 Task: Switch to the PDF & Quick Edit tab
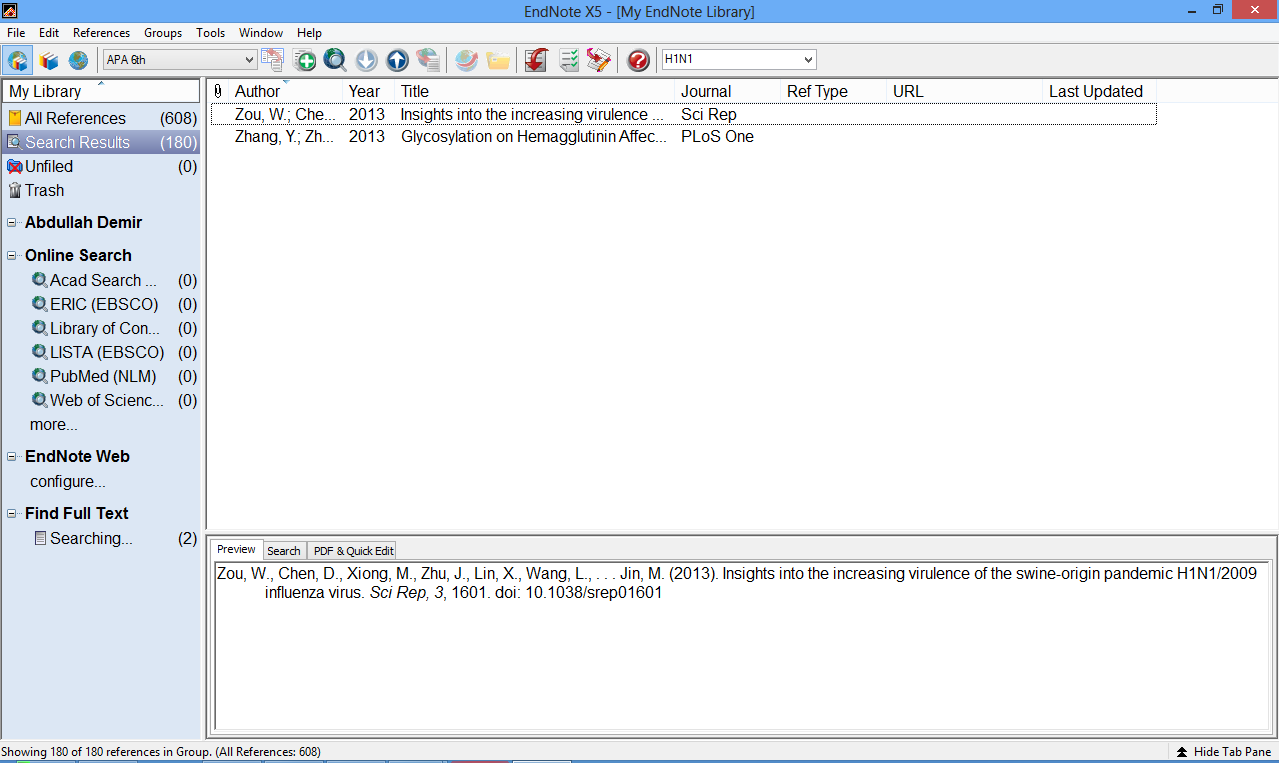tap(353, 550)
